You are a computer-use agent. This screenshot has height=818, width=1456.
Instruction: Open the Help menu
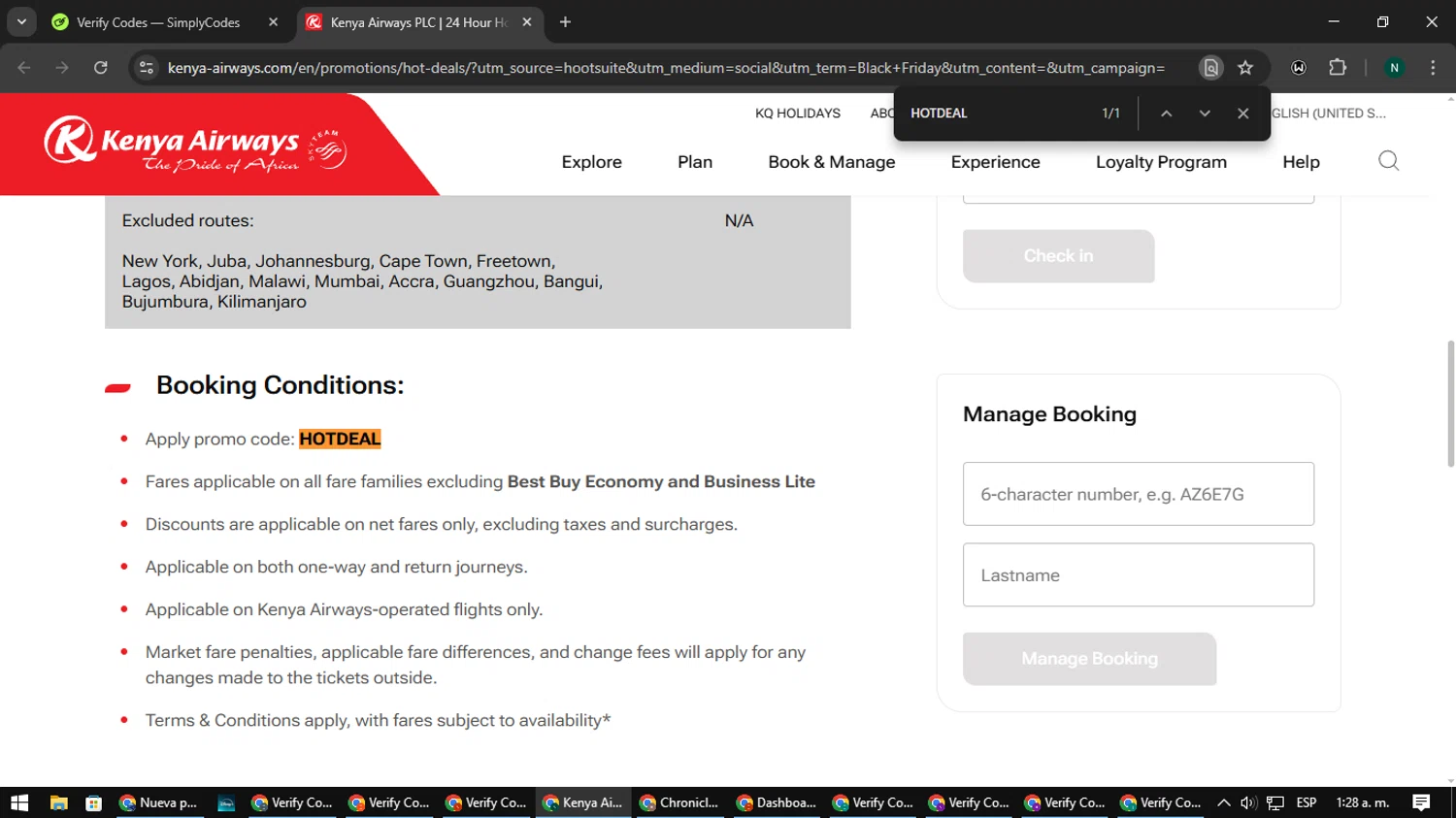1301,162
